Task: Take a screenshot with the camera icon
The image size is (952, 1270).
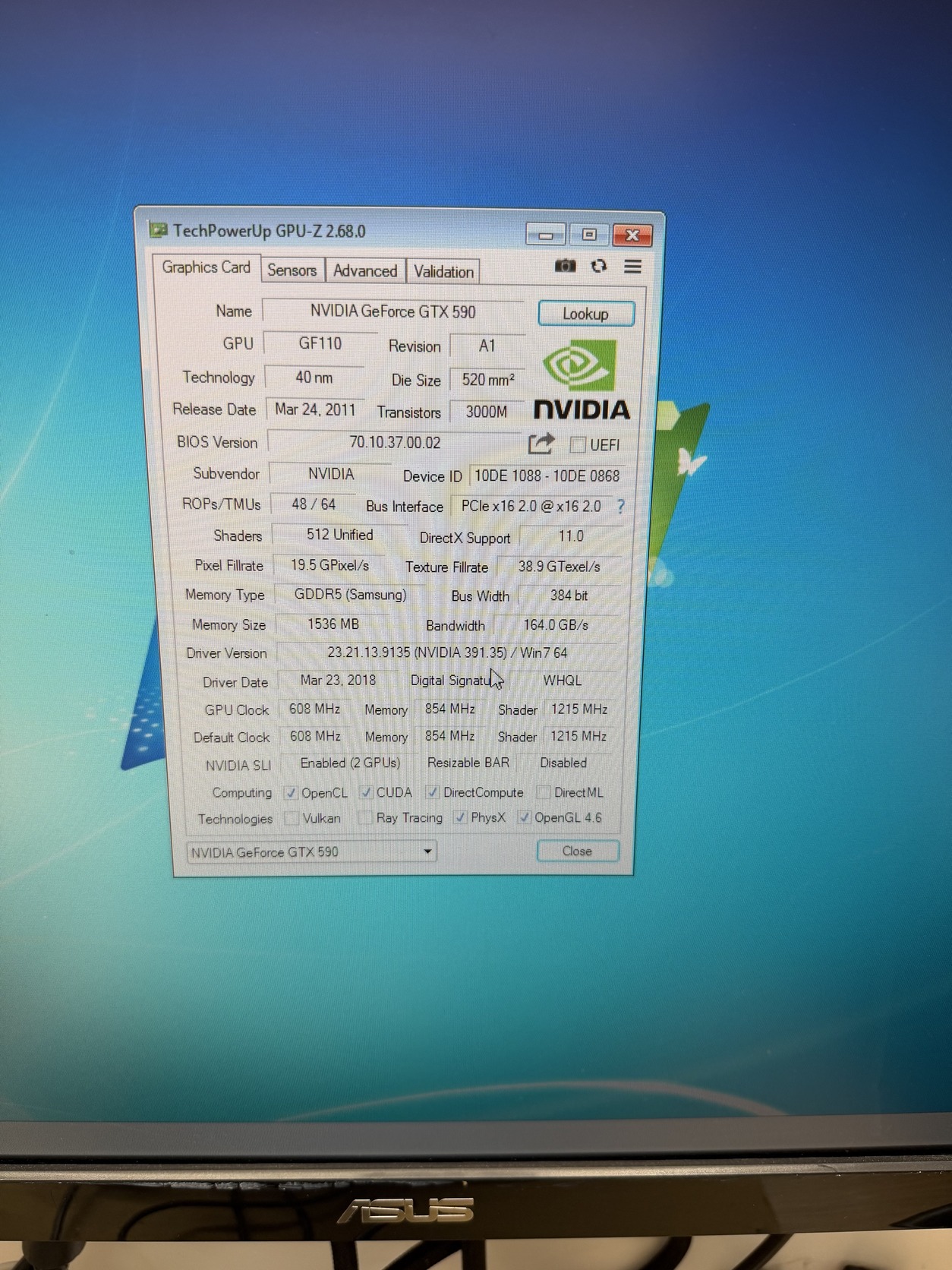Action: 565,266
